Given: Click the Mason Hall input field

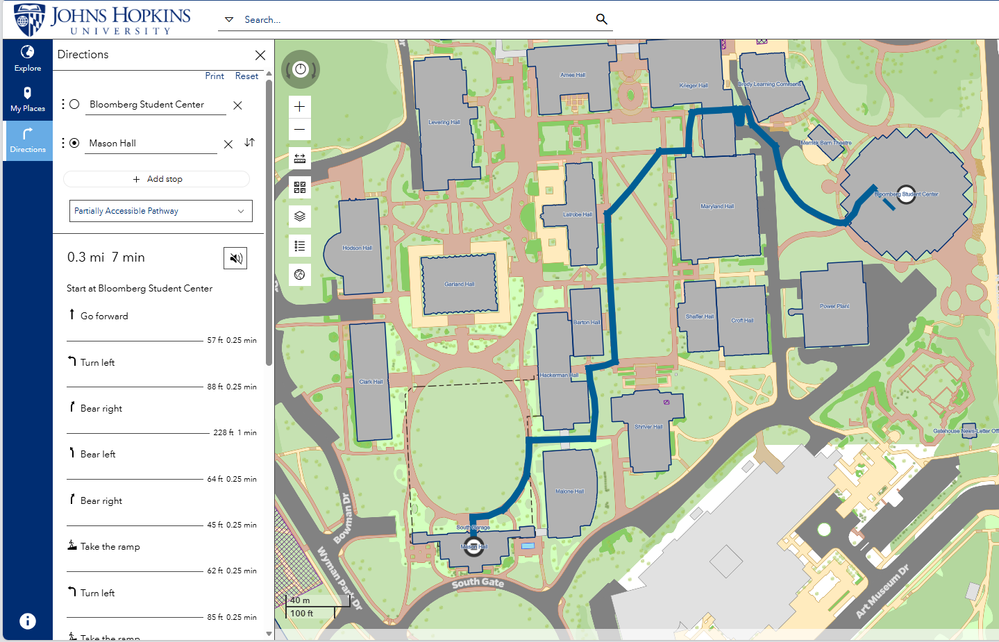Looking at the screenshot, I should click(x=151, y=143).
